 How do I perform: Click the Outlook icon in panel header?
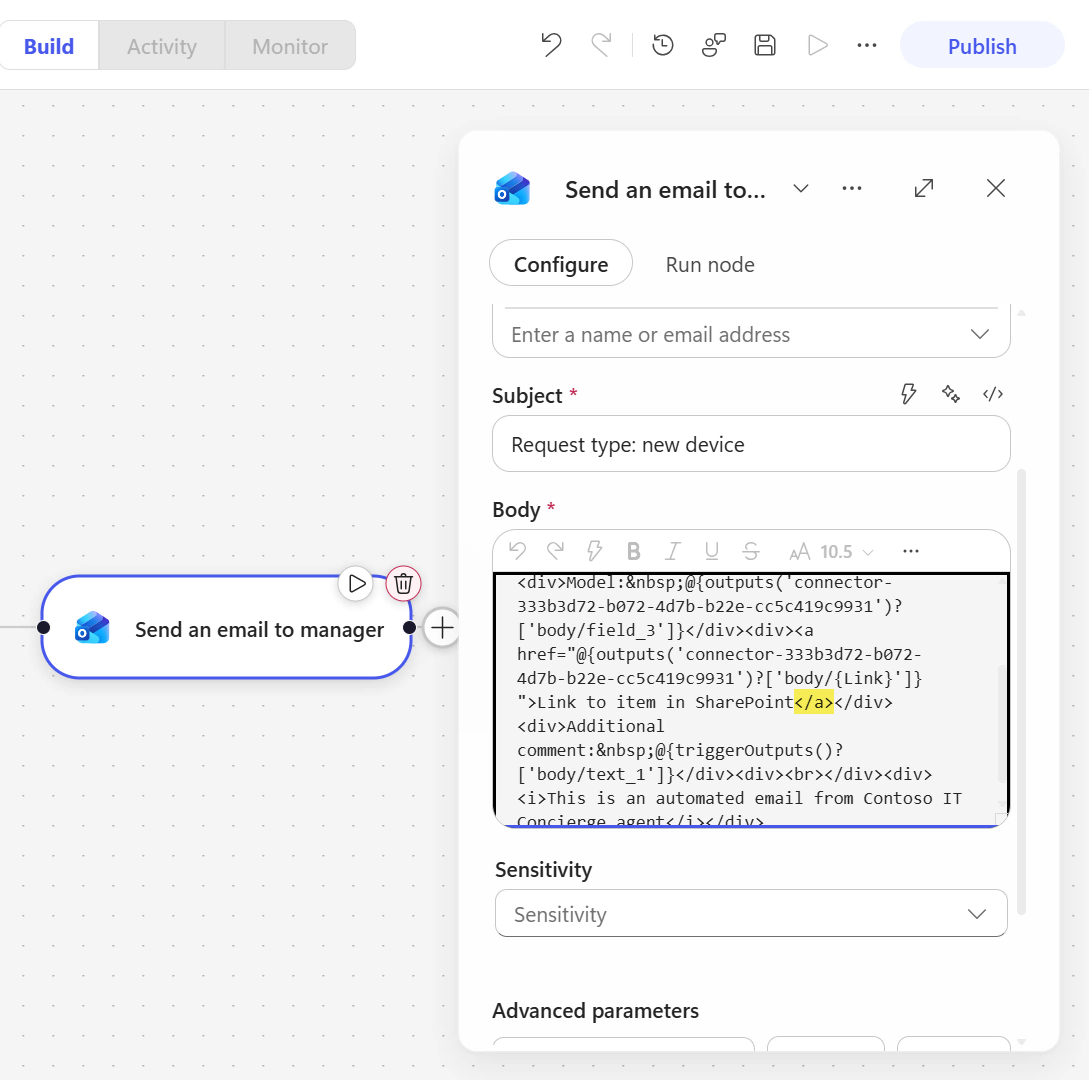(512, 189)
